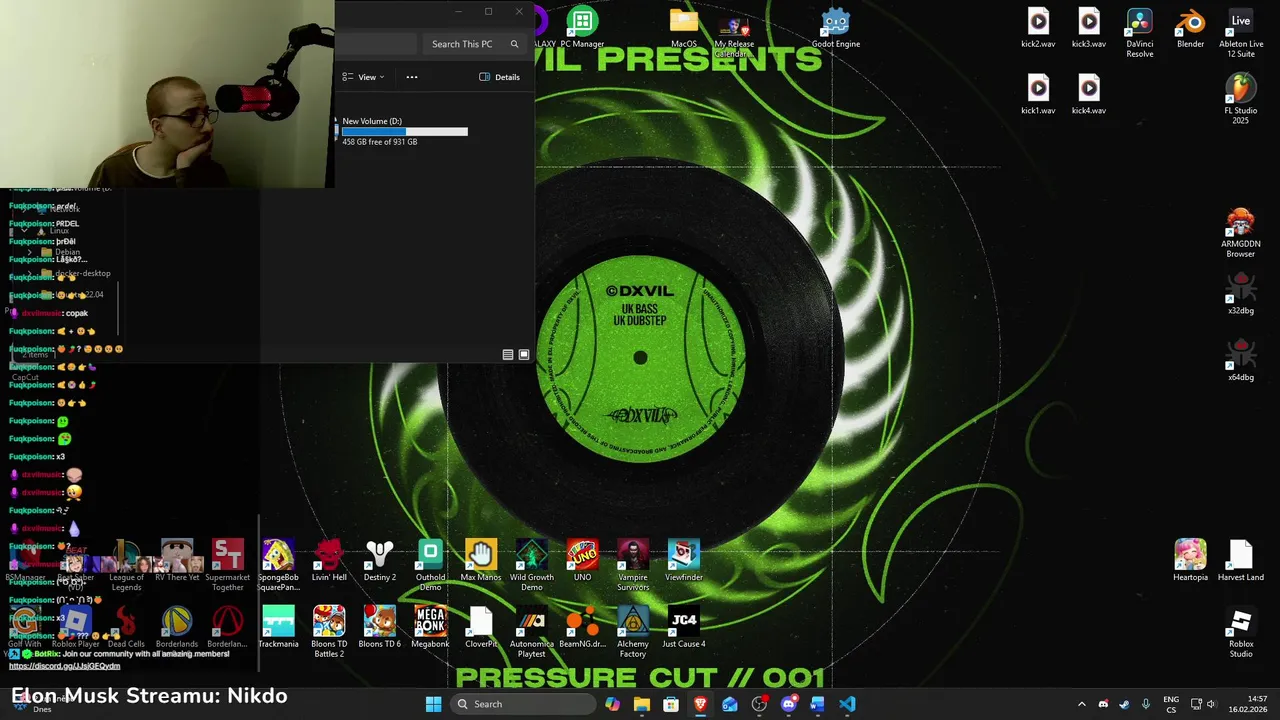
Task: Launch Godot Engine from desktop
Action: [x=835, y=28]
